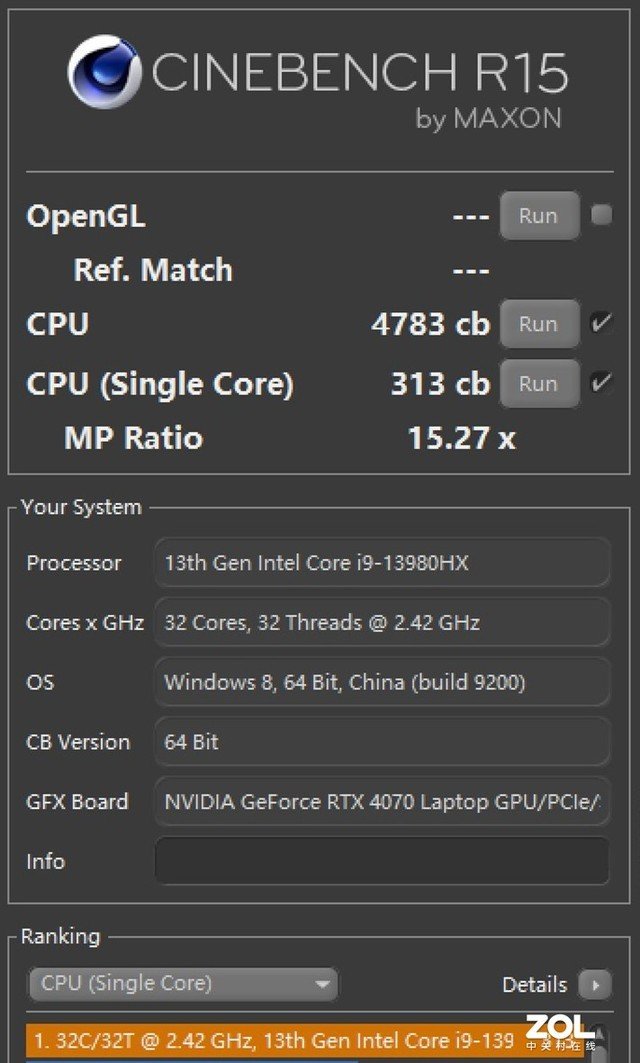The width and height of the screenshot is (640, 1063).
Task: Click the ranking dropdown arrow icon
Action: pos(323,985)
